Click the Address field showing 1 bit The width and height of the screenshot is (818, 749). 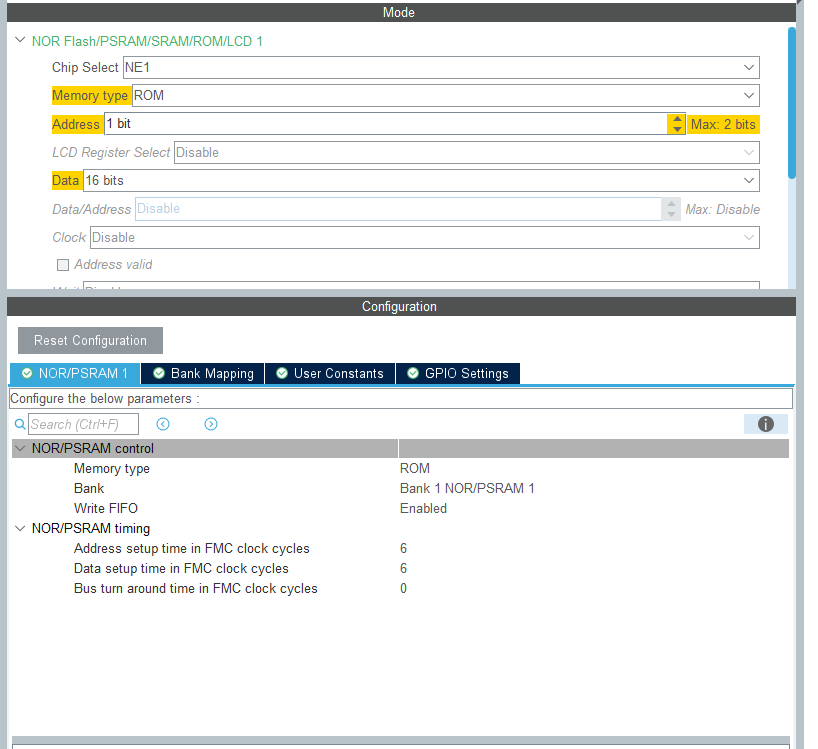click(x=386, y=124)
